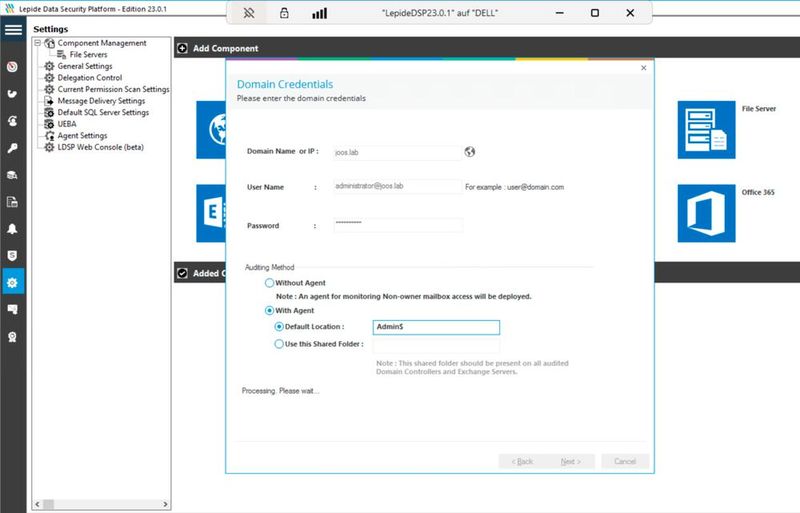The height and width of the screenshot is (513, 800).
Task: Collapse the Component Management tree node
Action: pos(37,43)
